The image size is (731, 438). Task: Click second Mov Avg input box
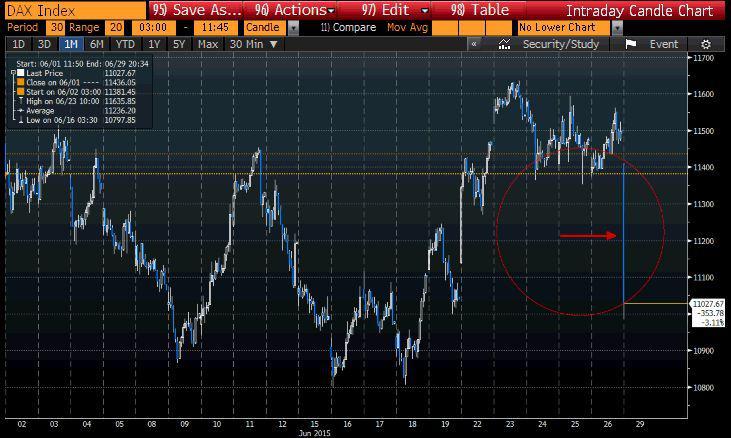[471, 28]
